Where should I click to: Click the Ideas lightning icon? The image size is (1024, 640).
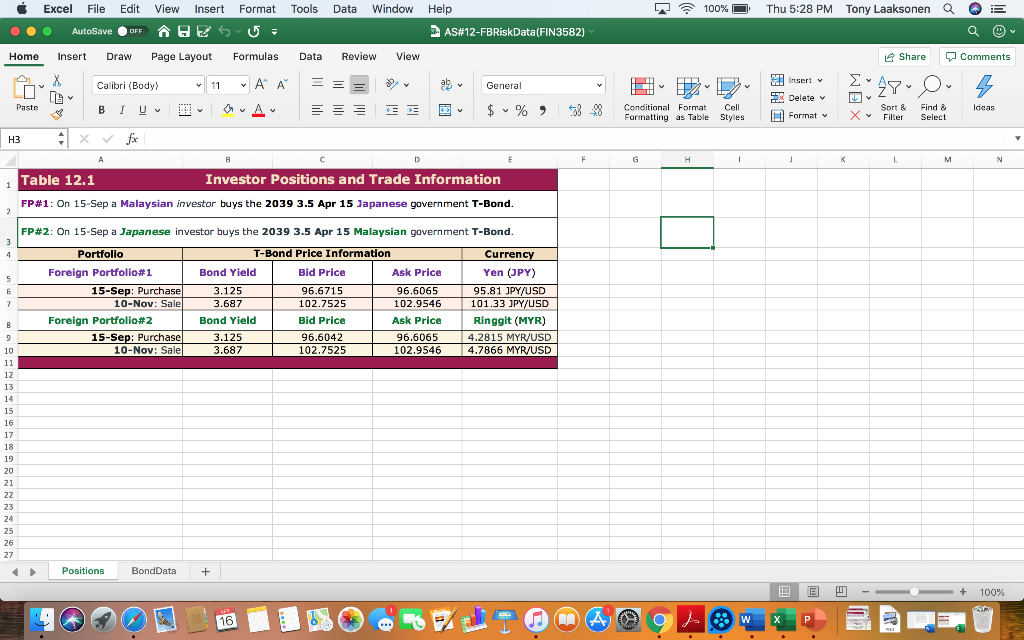[983, 87]
